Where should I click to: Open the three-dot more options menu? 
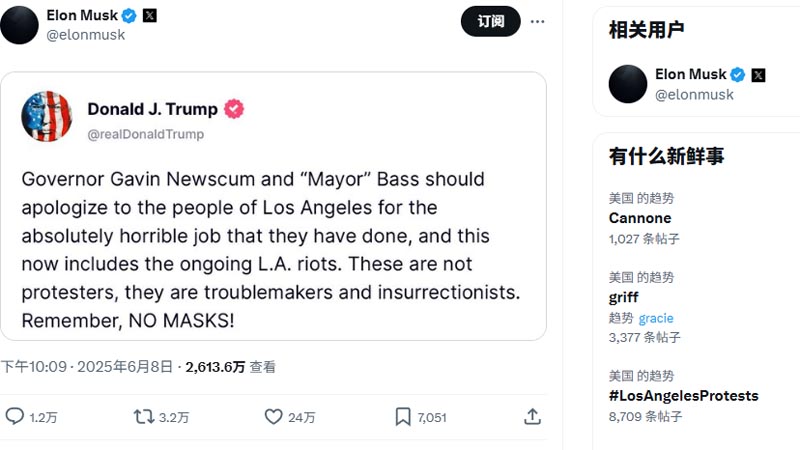pos(538,21)
